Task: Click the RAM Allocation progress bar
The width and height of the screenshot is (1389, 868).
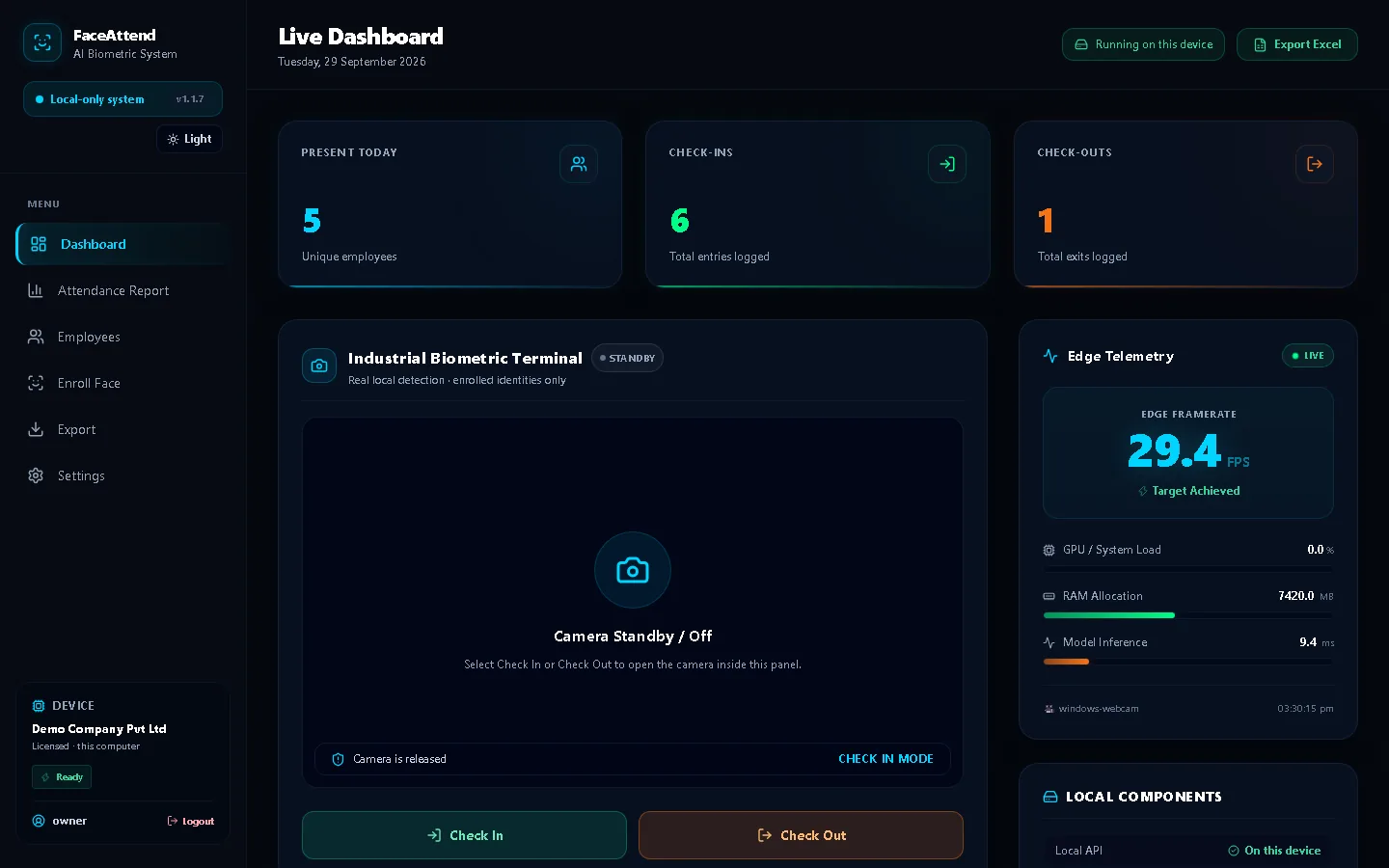Action: pyautogui.click(x=1188, y=615)
